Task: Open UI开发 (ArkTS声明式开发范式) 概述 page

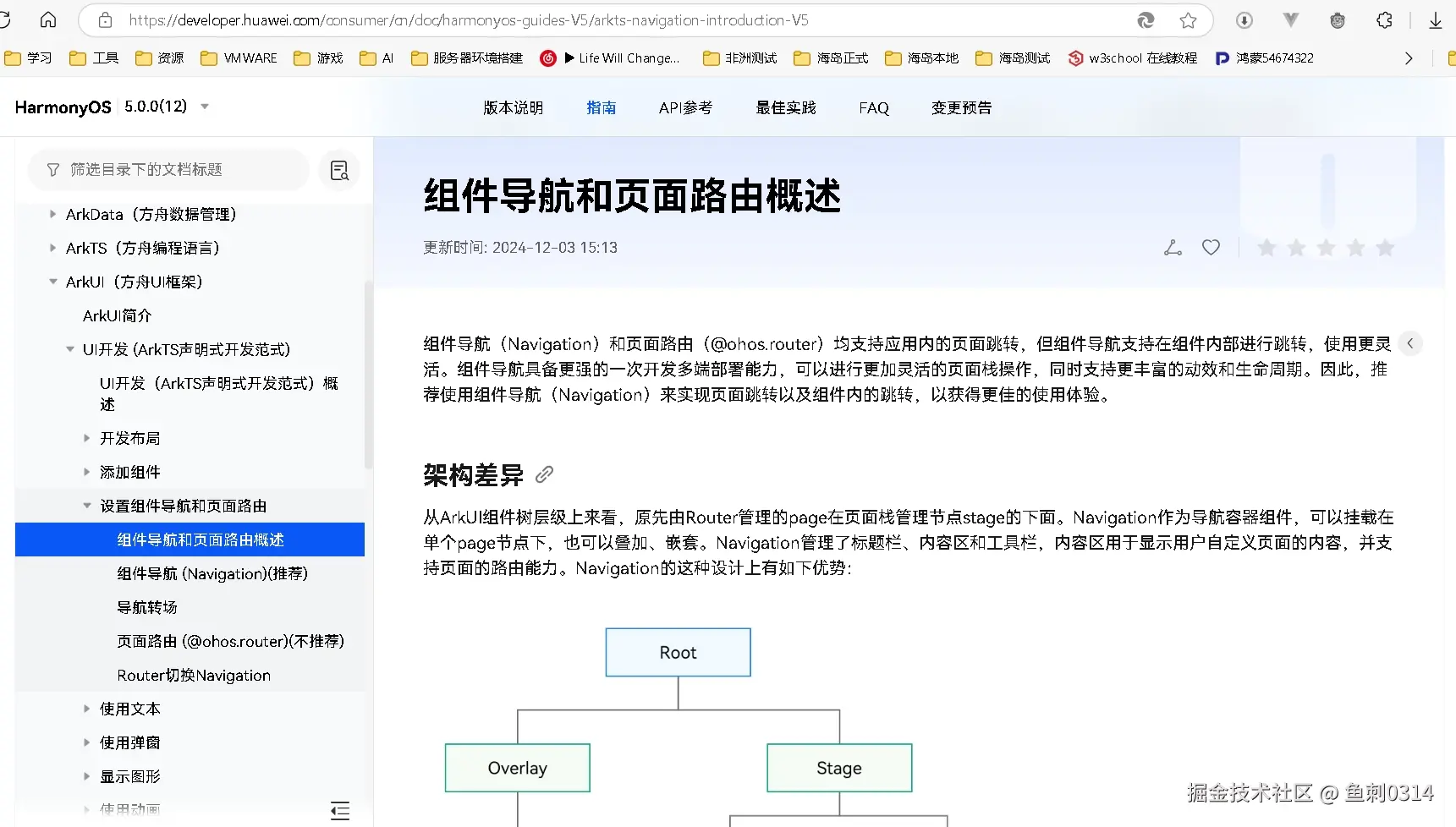Action: [218, 393]
